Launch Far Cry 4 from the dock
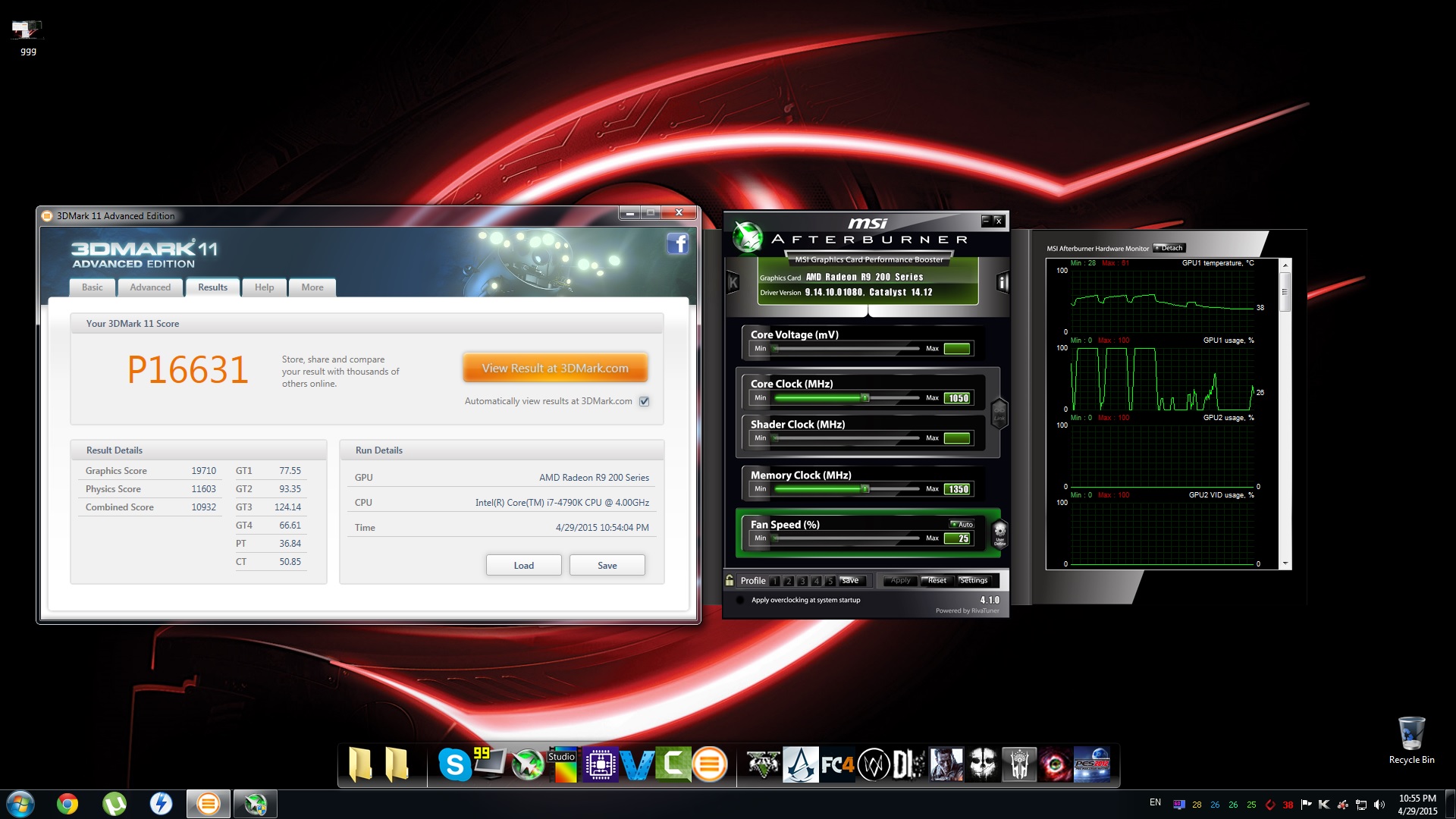The width and height of the screenshot is (1456, 819). pyautogui.click(x=837, y=764)
